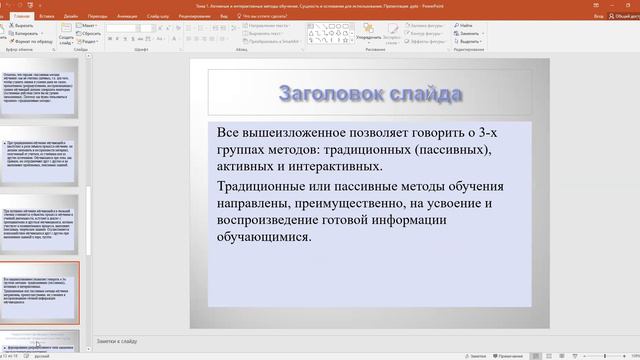Click Convert to SmartArt button
Image resolution: width=640 pixels, height=360 pixels.
tap(271, 41)
